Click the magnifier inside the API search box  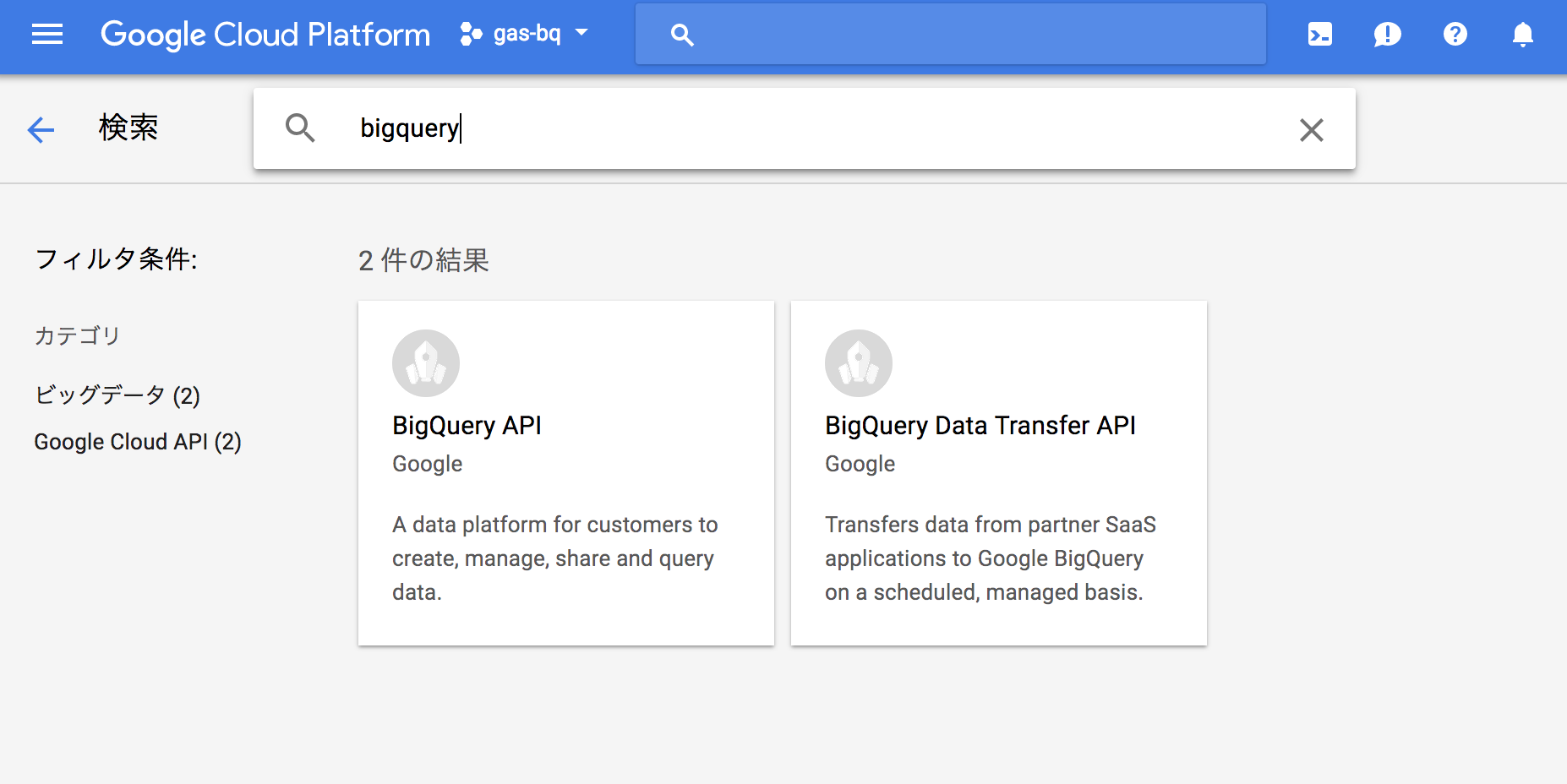click(x=300, y=128)
